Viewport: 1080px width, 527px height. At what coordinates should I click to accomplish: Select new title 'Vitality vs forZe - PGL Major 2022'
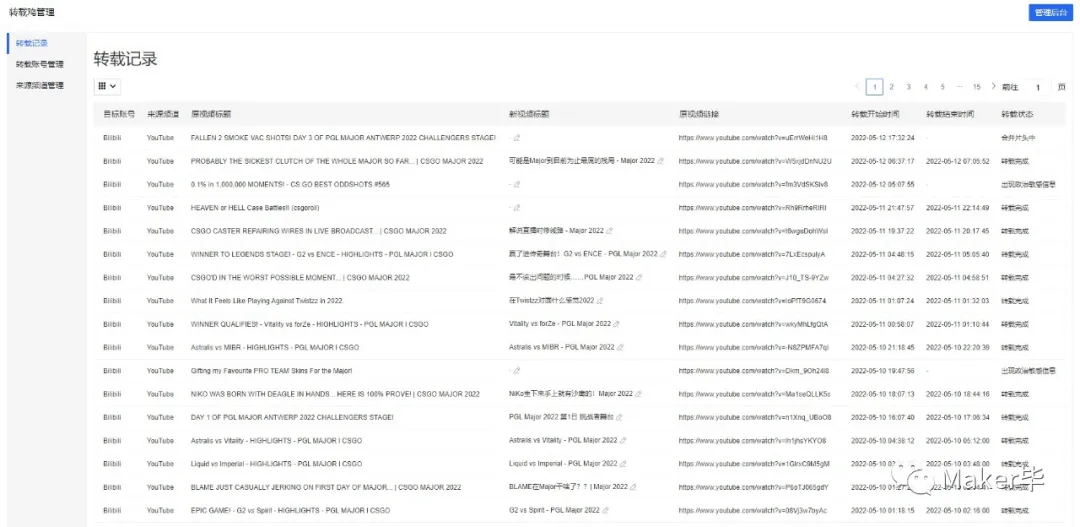(x=560, y=324)
